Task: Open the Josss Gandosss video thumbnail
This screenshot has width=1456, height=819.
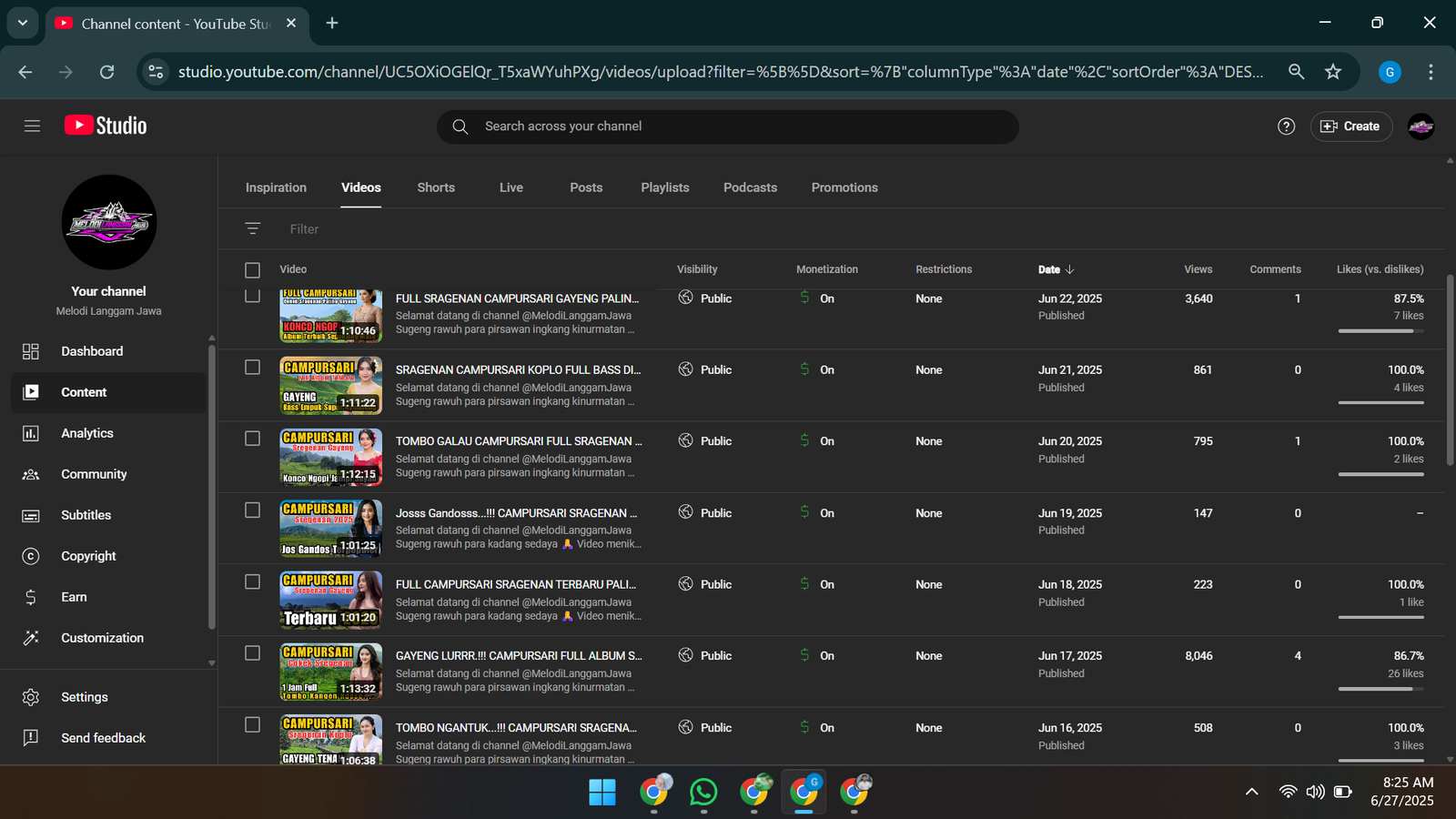Action: 330,528
